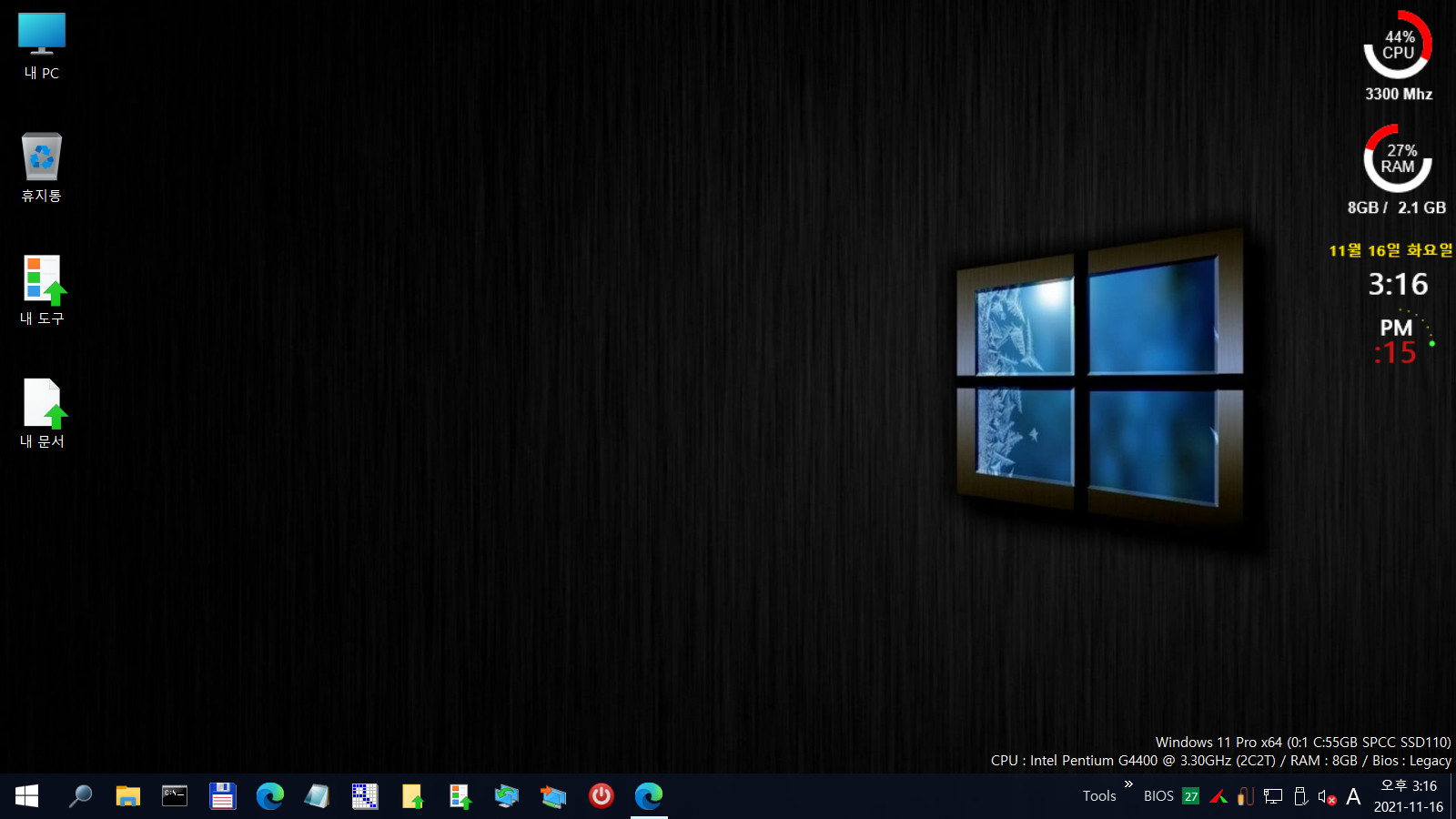Click the yellow document arrow taskbar icon
The width and height of the screenshot is (1456, 819).
point(412,796)
